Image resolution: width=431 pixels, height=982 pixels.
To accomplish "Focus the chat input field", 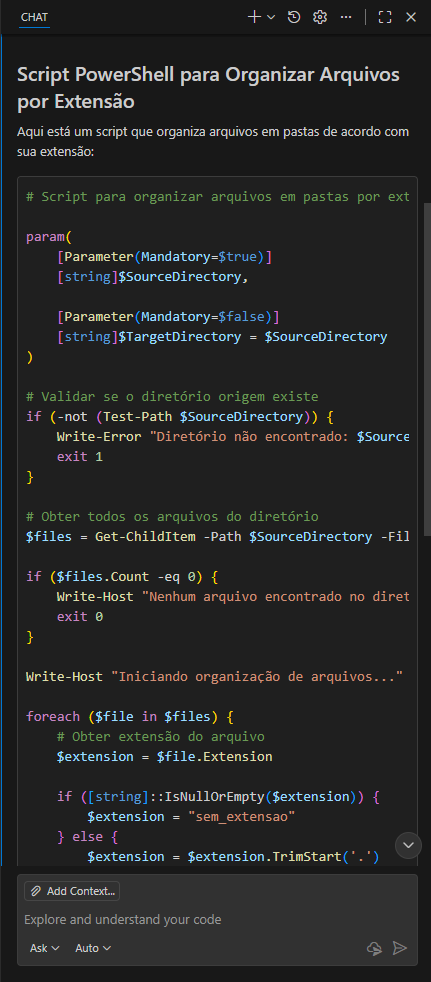I will 217,919.
